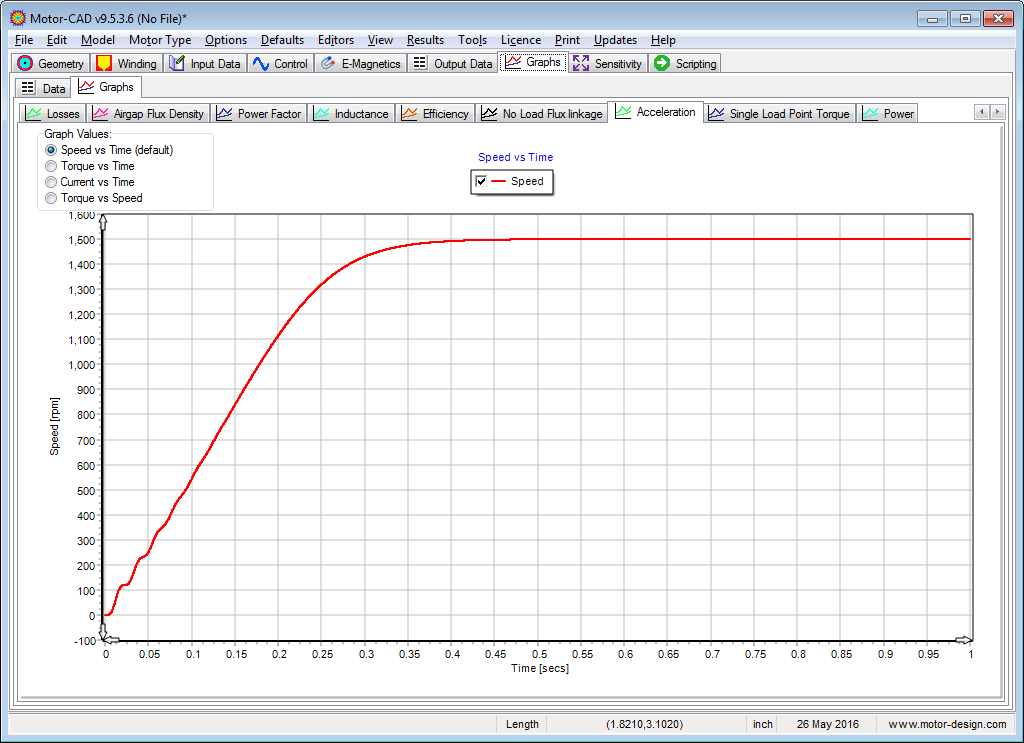Select Torque vs Speed radio button

coord(51,198)
